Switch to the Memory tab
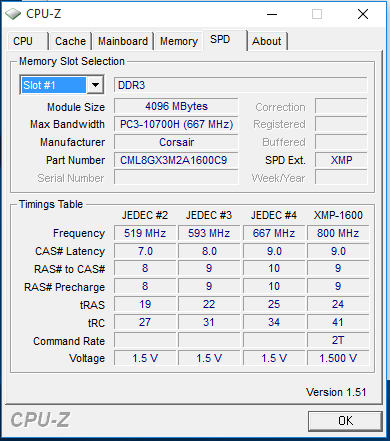Viewport: 390px width, 441px height. [179, 41]
